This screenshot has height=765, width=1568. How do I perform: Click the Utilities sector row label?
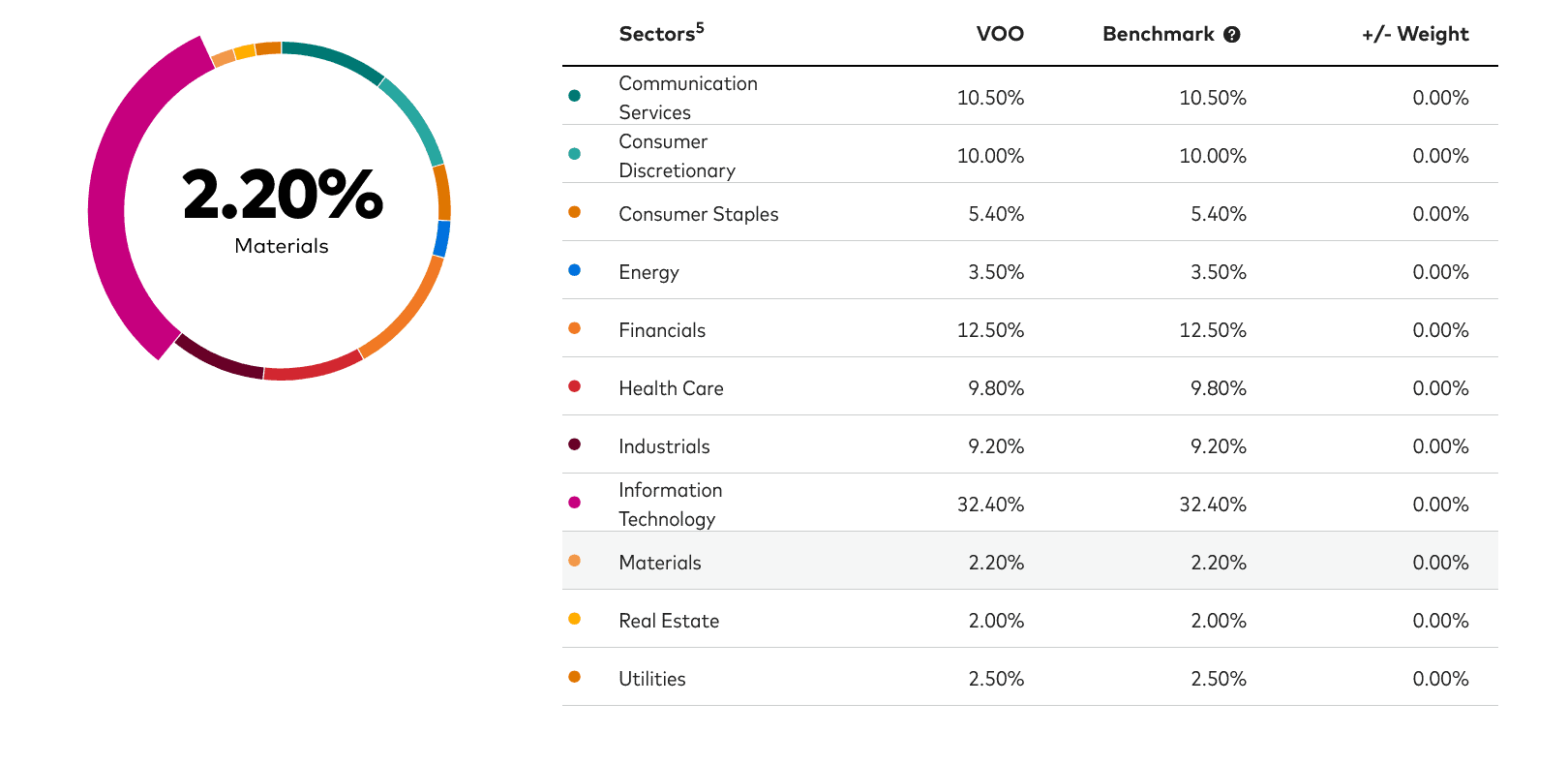[651, 679]
